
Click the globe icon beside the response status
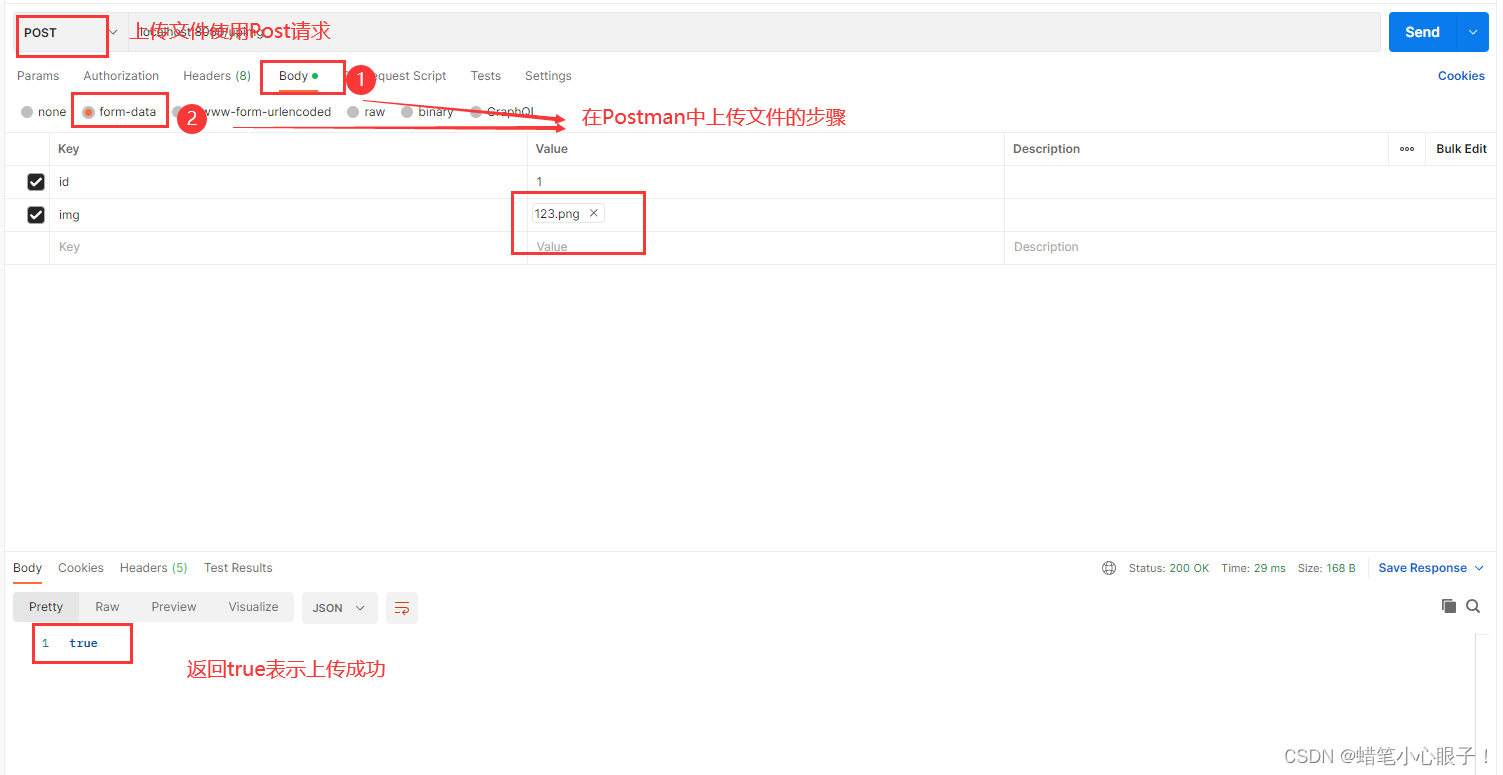click(x=1108, y=567)
